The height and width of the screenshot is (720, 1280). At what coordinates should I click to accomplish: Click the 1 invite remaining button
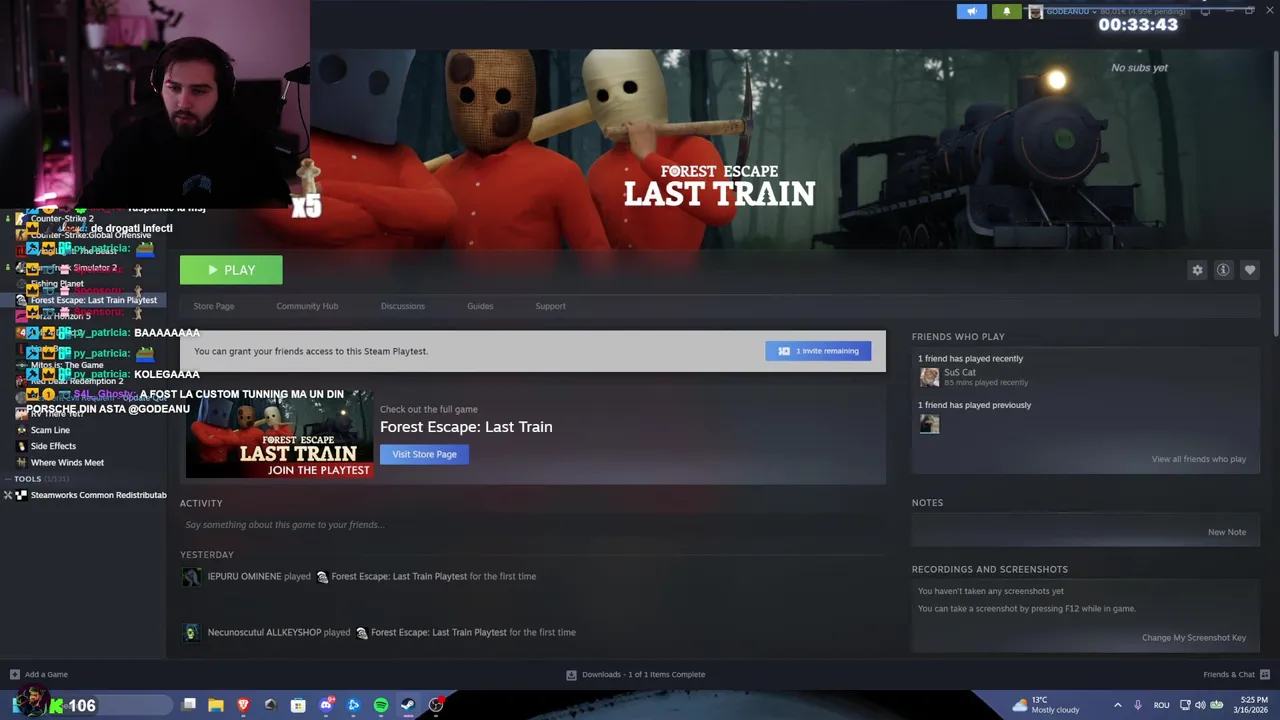tap(818, 351)
